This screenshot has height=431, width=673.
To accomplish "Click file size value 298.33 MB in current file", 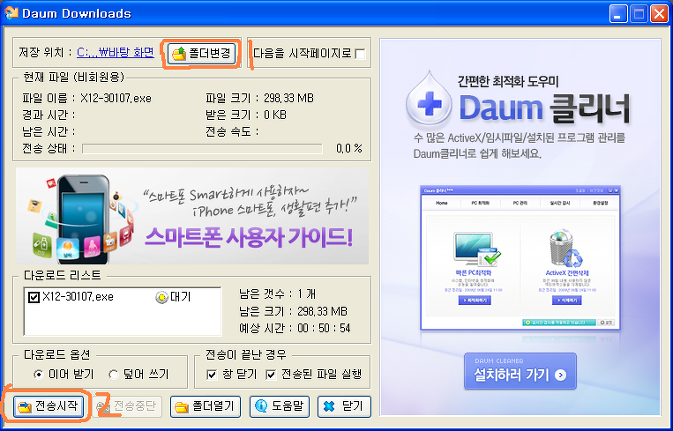I will [x=288, y=98].
